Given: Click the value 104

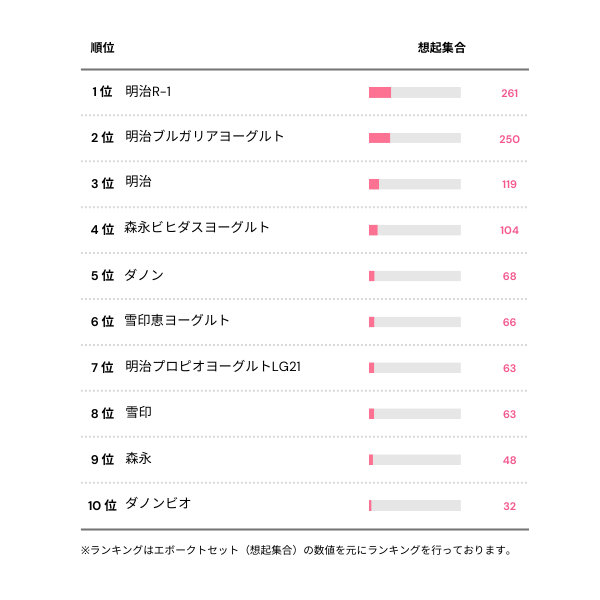Looking at the screenshot, I should 509,230.
